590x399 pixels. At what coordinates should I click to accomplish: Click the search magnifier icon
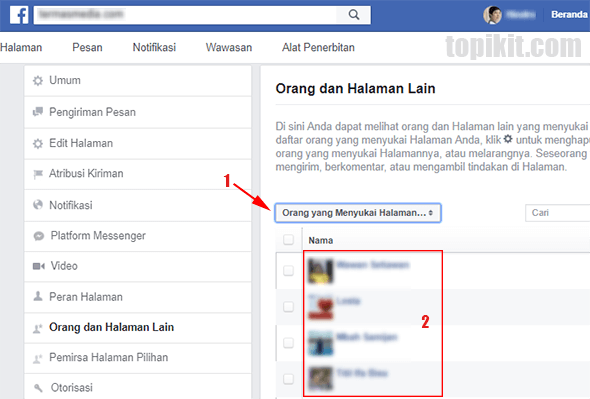[354, 15]
